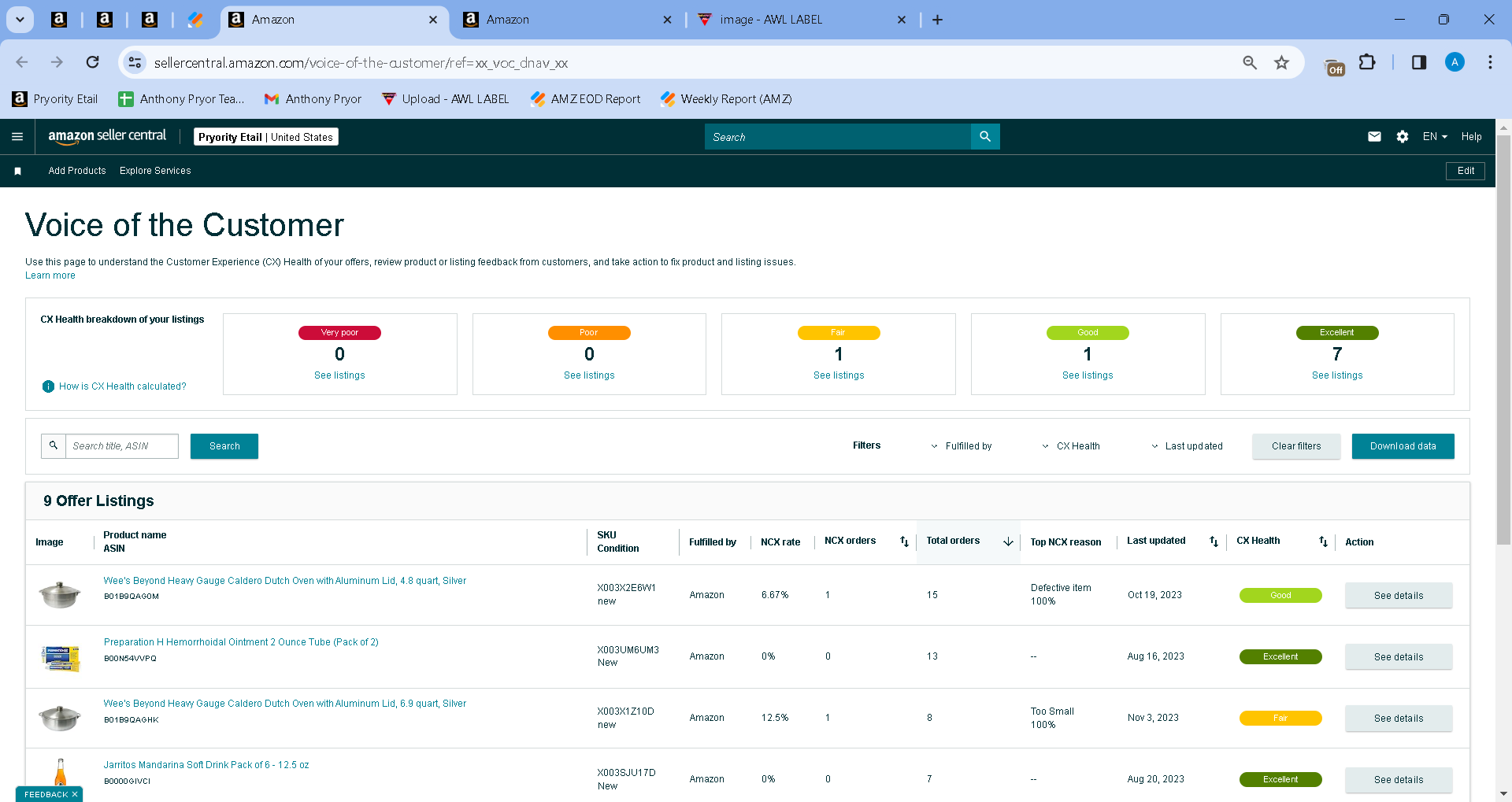The image size is (1512, 802).
Task: Click the browser address bar URL
Action: click(361, 62)
